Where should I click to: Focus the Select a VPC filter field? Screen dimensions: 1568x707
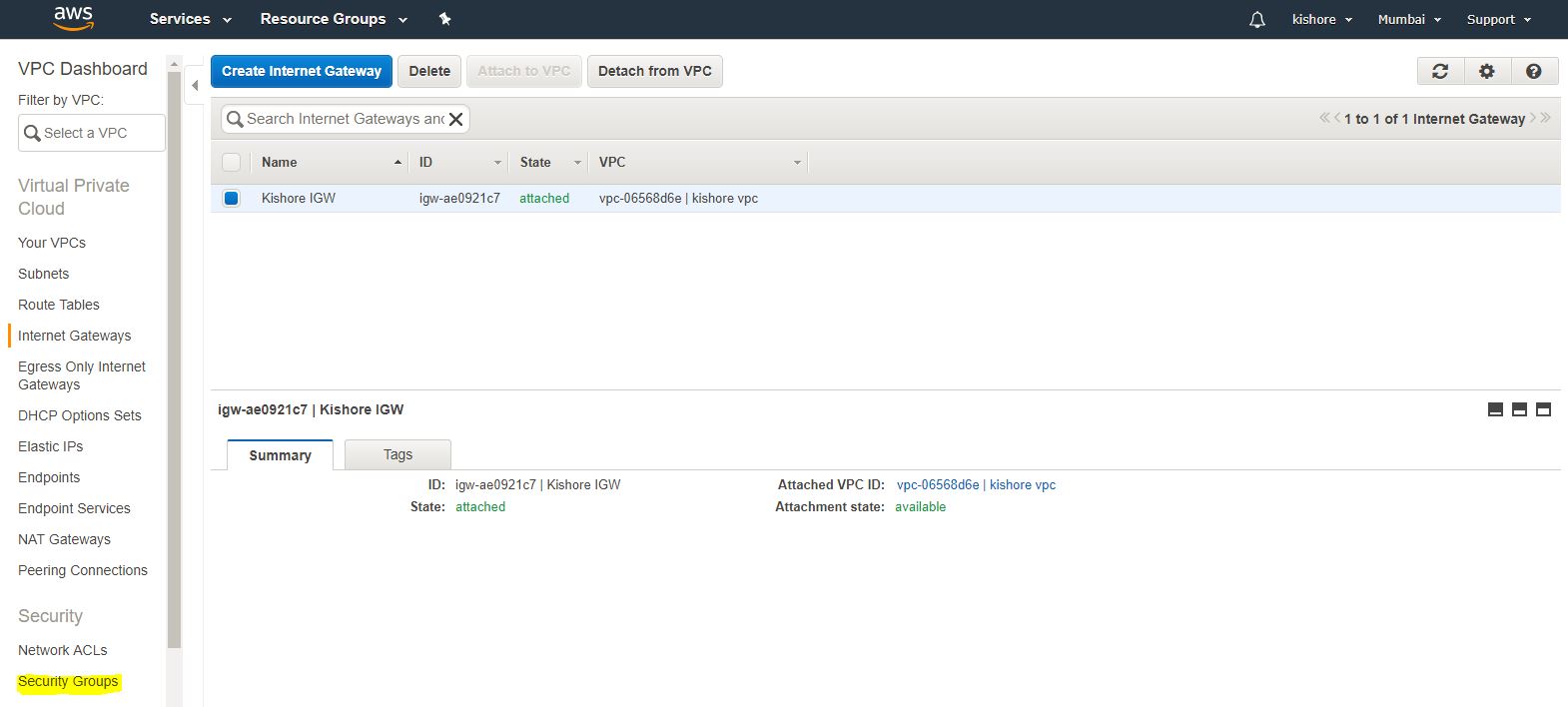coord(92,133)
